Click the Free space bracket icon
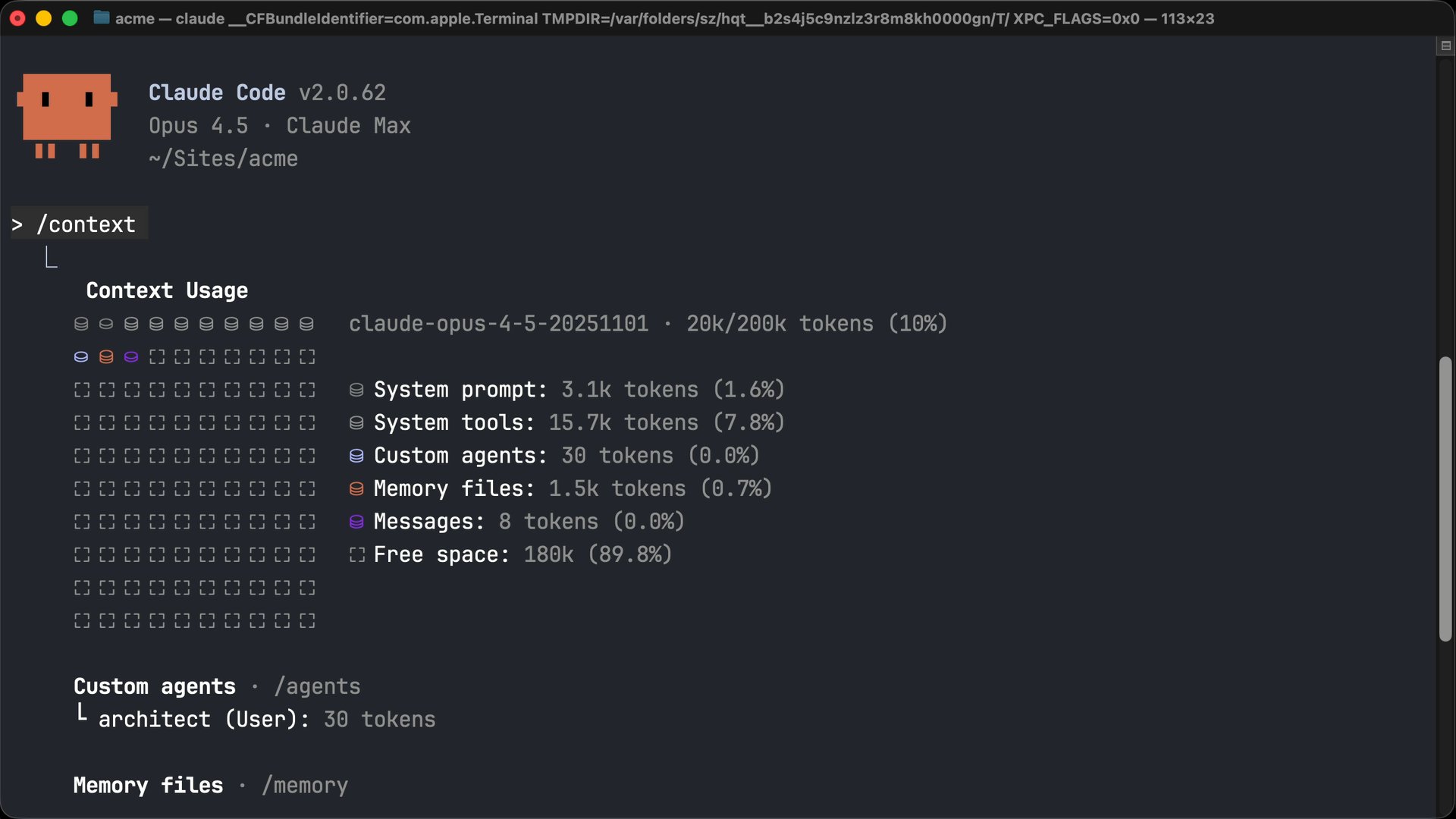The image size is (1456, 819). pyautogui.click(x=356, y=554)
